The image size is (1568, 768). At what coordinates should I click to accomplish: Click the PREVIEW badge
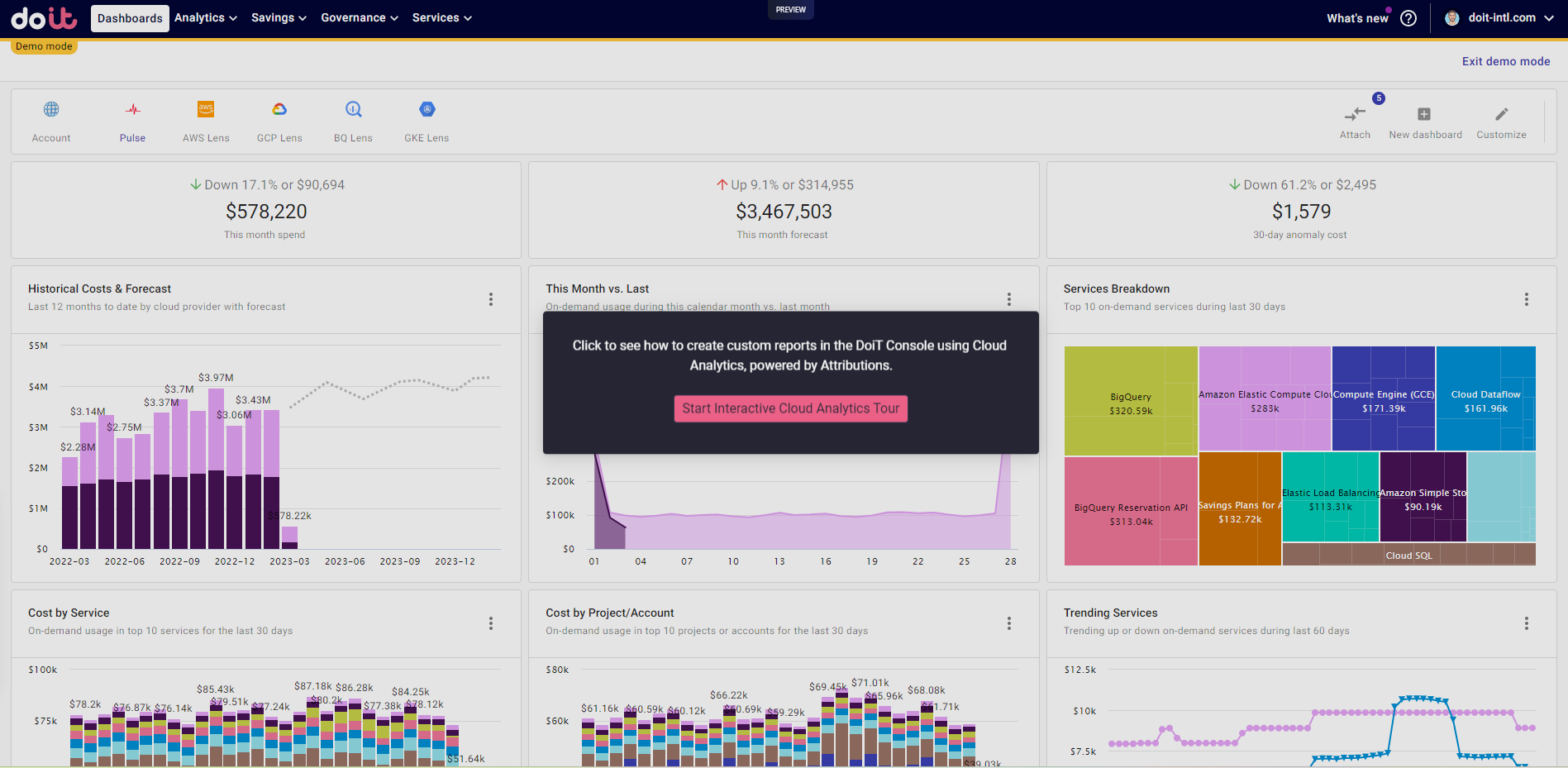tap(791, 10)
